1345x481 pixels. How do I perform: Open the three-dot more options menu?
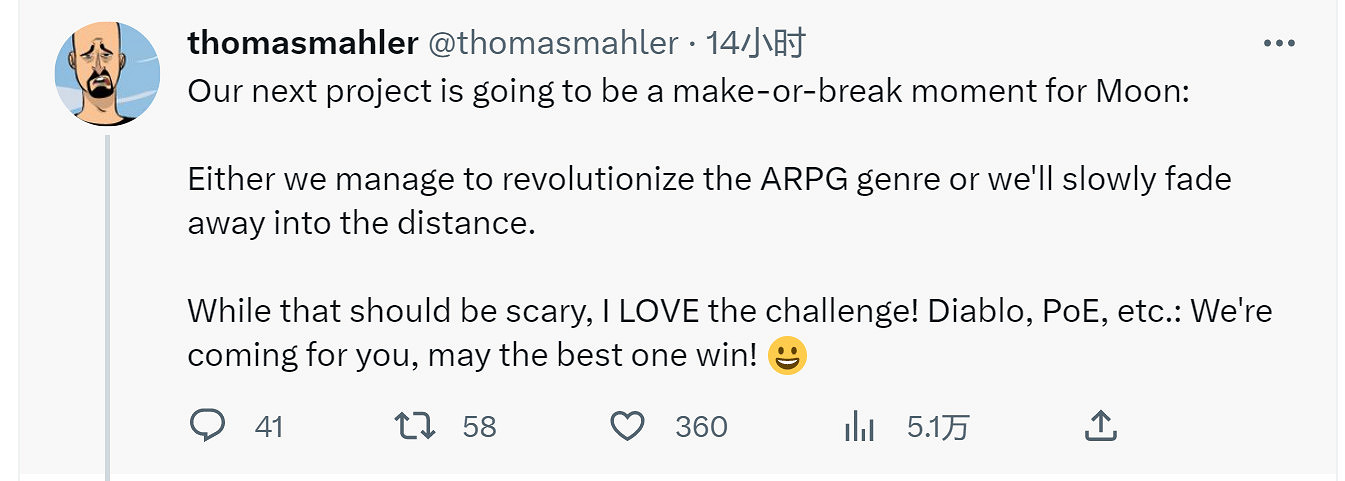coord(1279,44)
